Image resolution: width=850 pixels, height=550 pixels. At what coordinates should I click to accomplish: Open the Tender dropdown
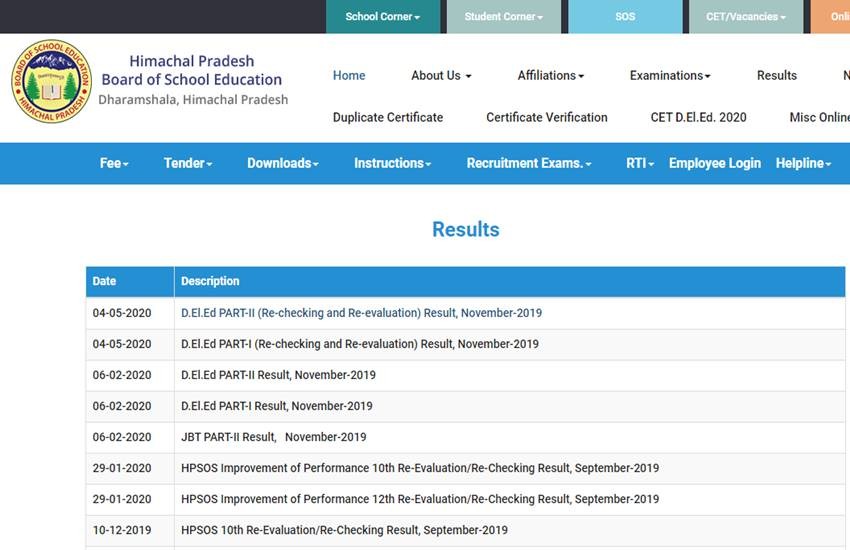coord(188,163)
